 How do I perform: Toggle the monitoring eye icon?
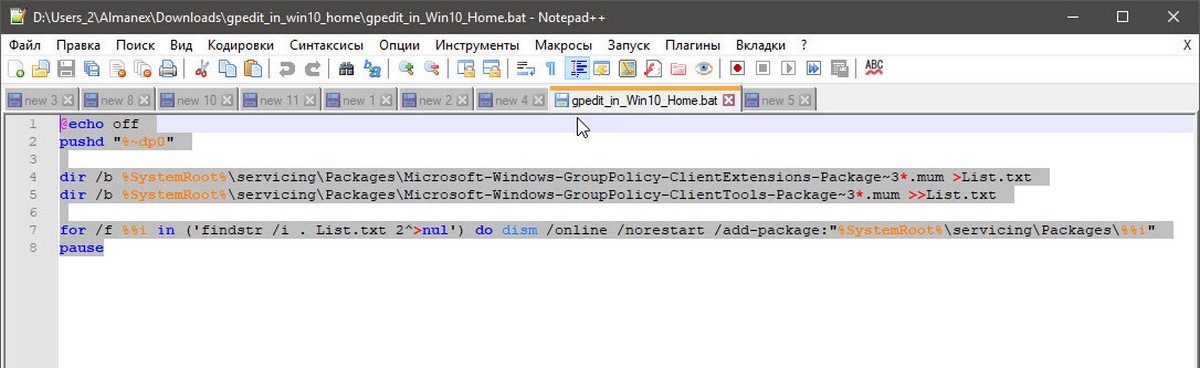tap(704, 69)
